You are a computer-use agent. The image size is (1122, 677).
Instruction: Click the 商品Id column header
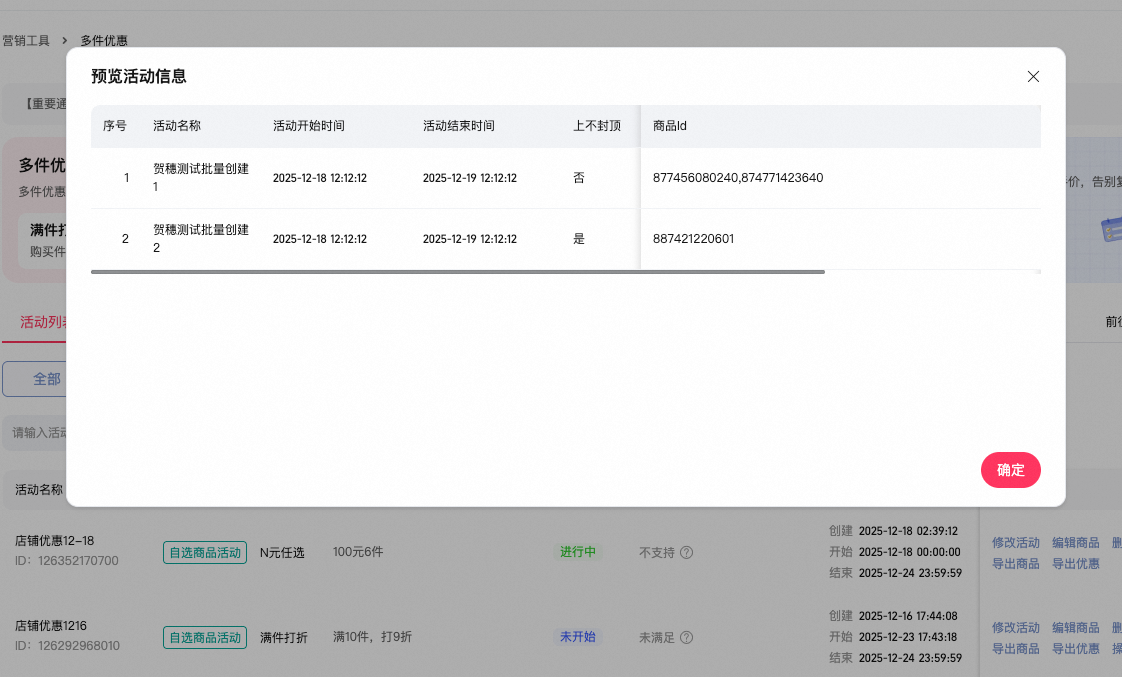click(669, 126)
